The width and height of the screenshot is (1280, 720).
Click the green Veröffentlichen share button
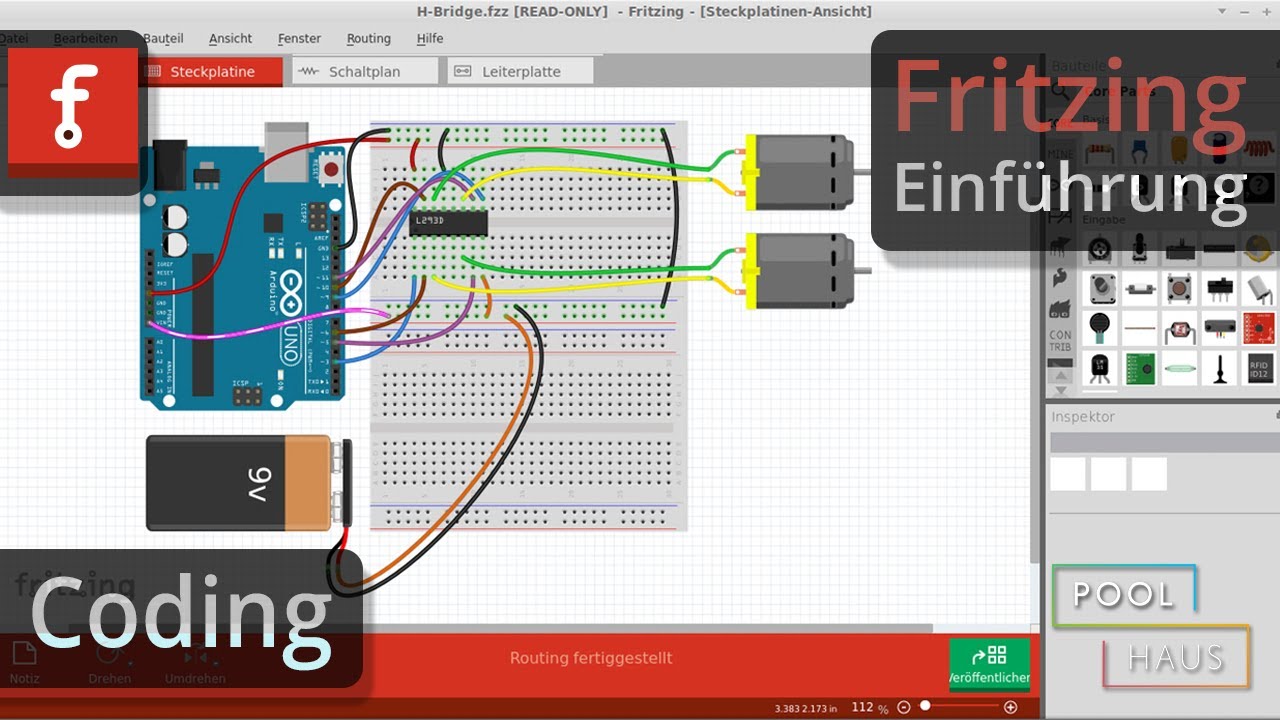click(x=989, y=664)
